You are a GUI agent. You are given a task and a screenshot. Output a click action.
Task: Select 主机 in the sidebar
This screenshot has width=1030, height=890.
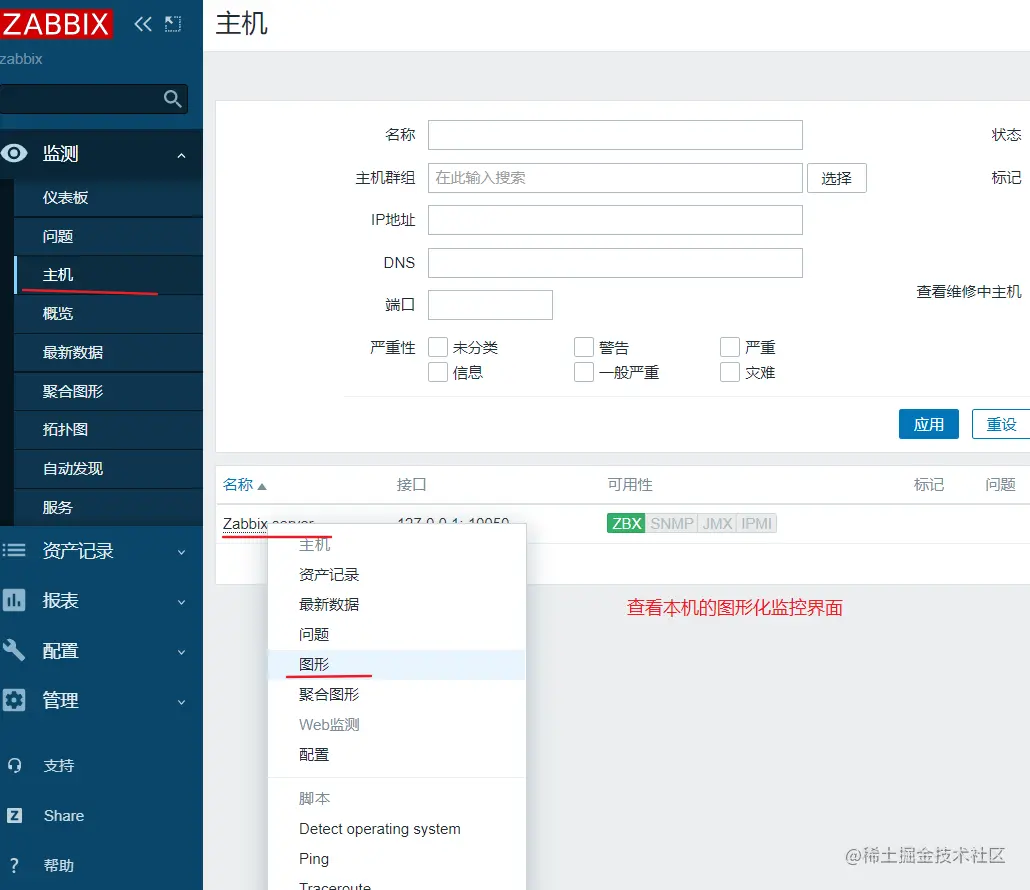click(108, 275)
